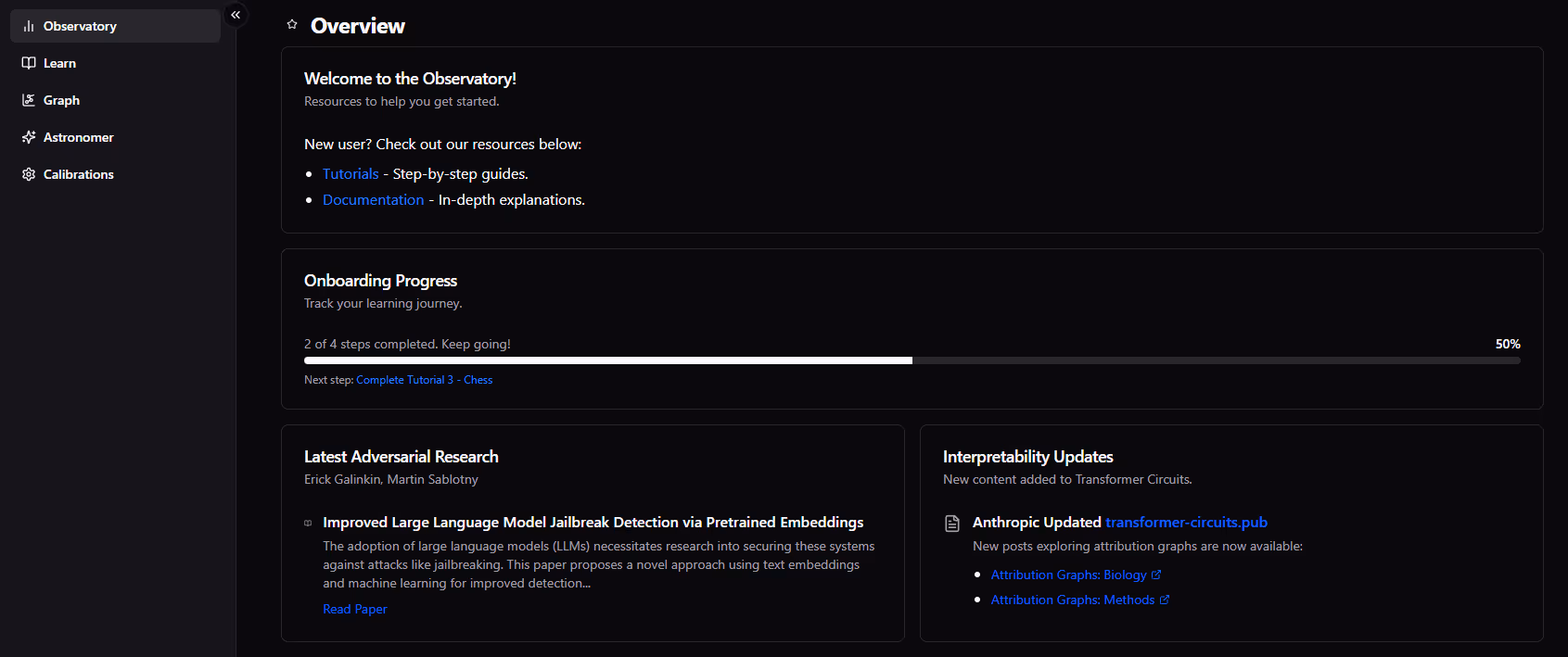The width and height of the screenshot is (1568, 657).
Task: Click the small paper icon beside Jailbreak Detection title
Action: click(x=308, y=524)
